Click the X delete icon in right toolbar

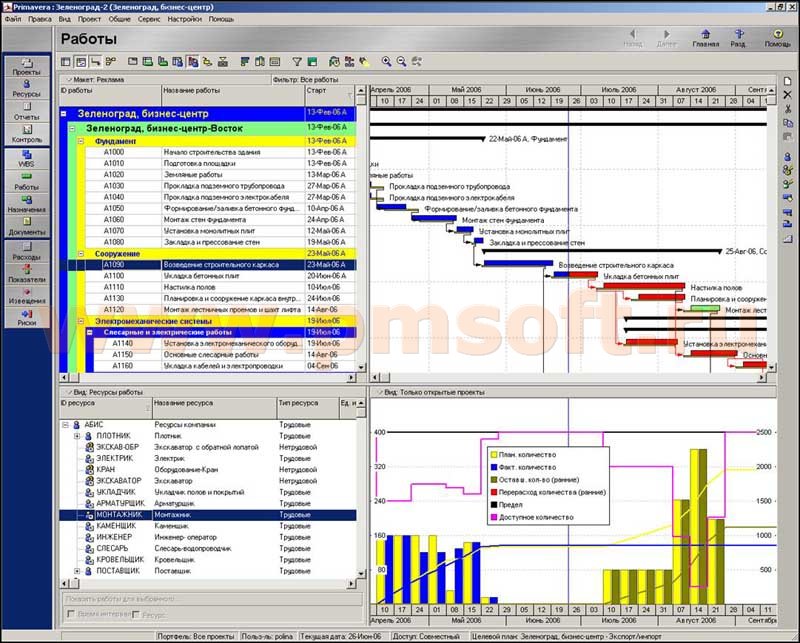click(788, 95)
